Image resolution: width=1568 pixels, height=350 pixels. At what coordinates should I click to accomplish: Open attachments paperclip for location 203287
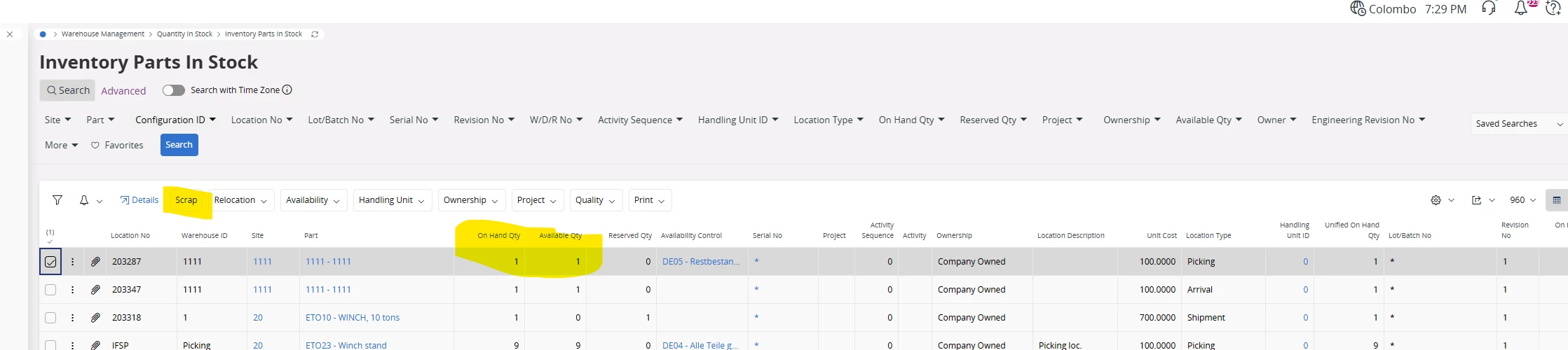tap(95, 262)
